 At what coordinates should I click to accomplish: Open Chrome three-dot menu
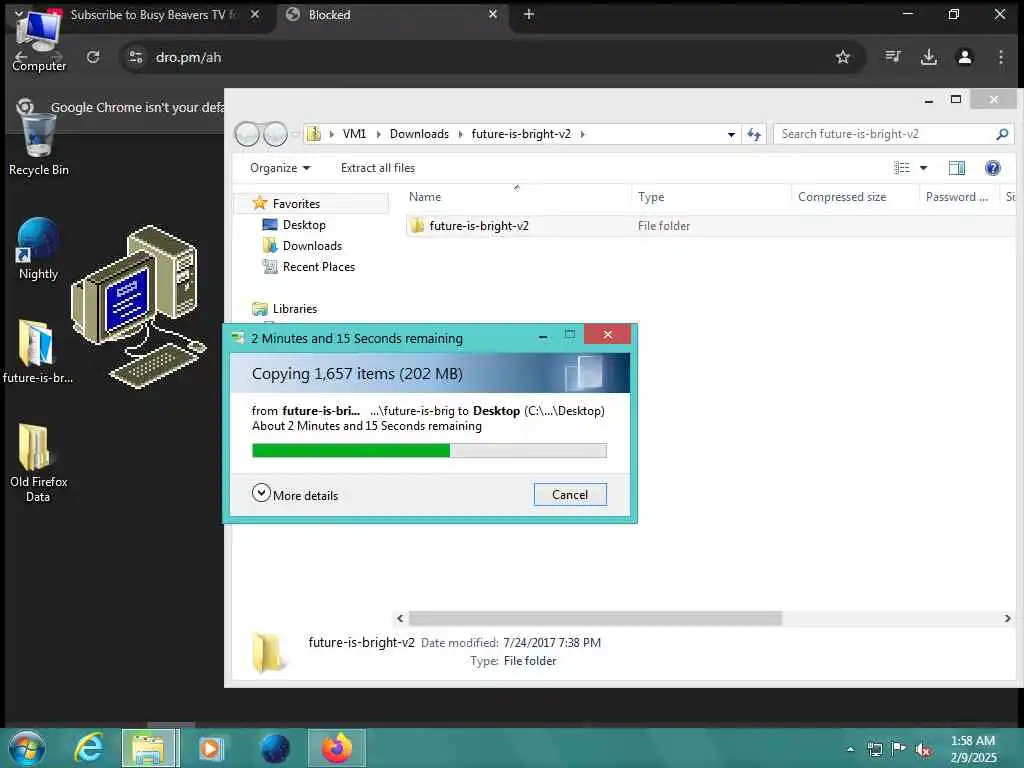coord(1000,57)
